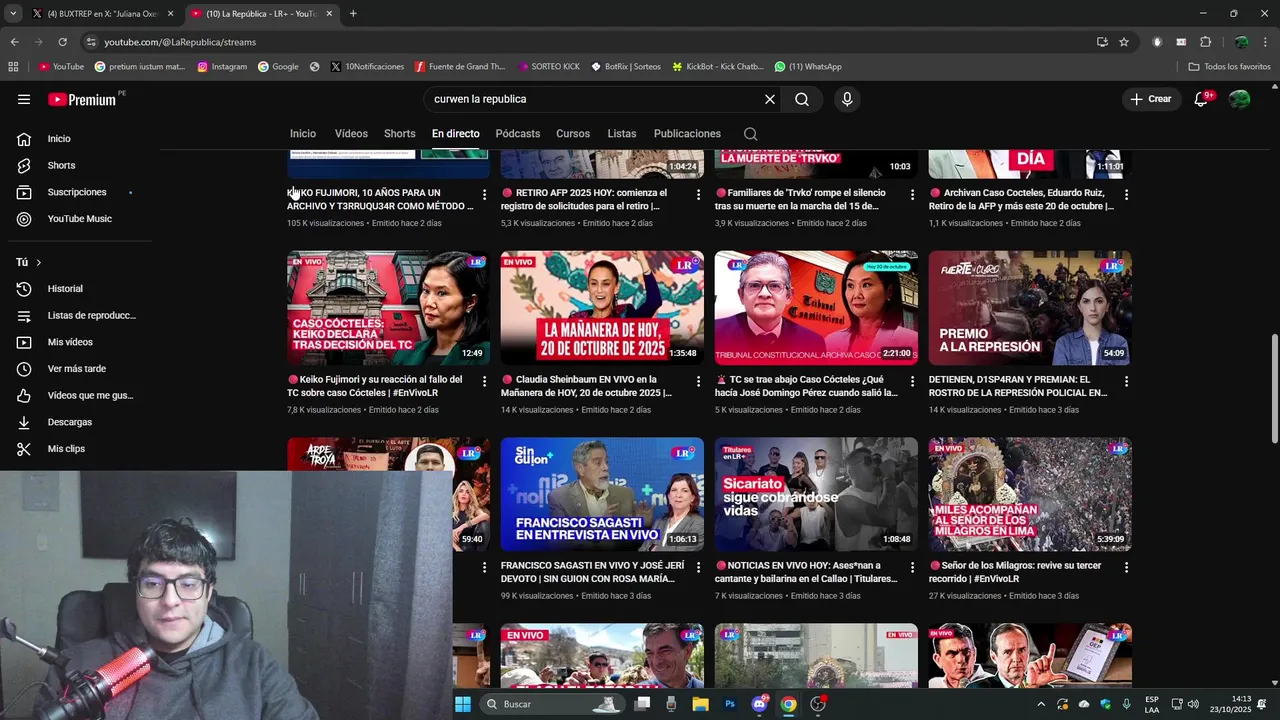Open options for the DETIENEN, D1SP4RAN Y PREMIAN video
Viewport: 1280px width, 720px height.
click(1126, 381)
